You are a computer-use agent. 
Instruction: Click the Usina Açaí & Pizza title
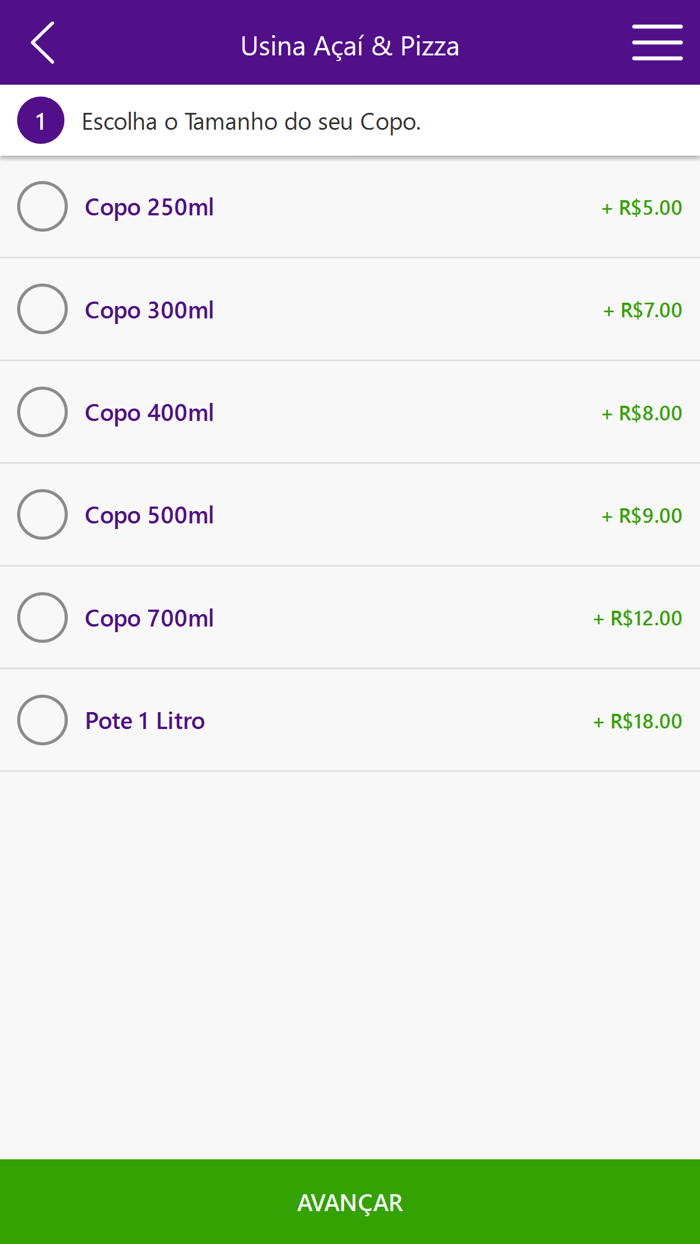(350, 45)
